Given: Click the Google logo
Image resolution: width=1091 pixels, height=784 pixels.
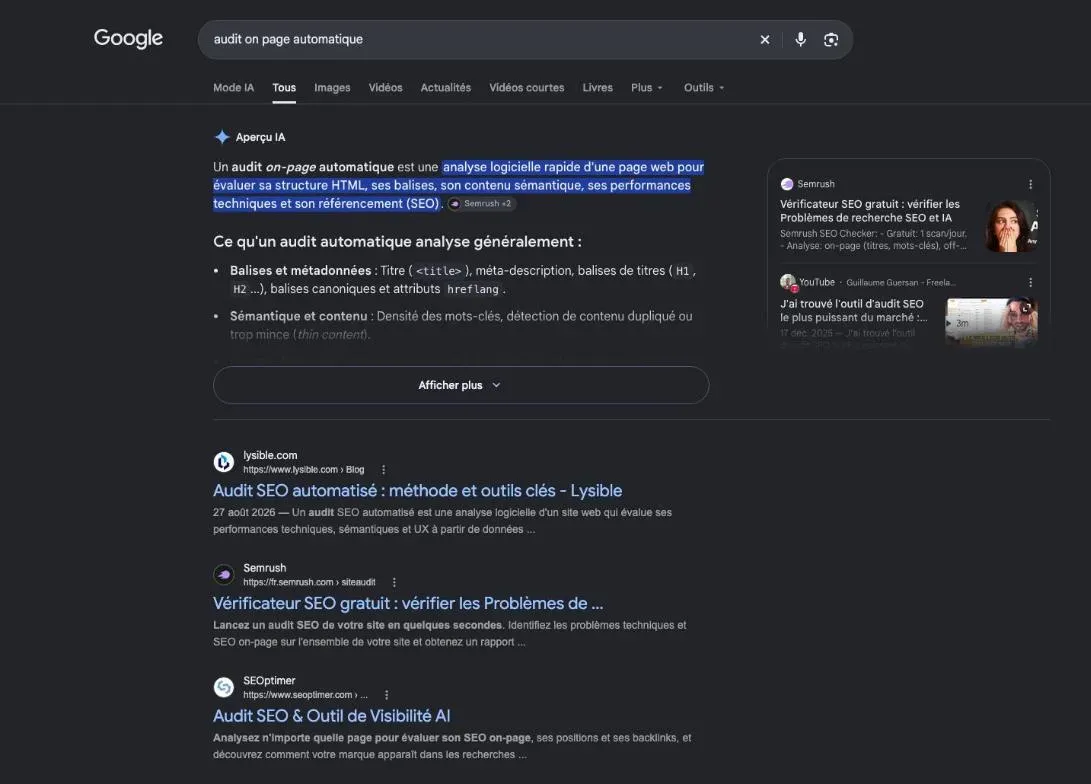Looking at the screenshot, I should pos(128,38).
